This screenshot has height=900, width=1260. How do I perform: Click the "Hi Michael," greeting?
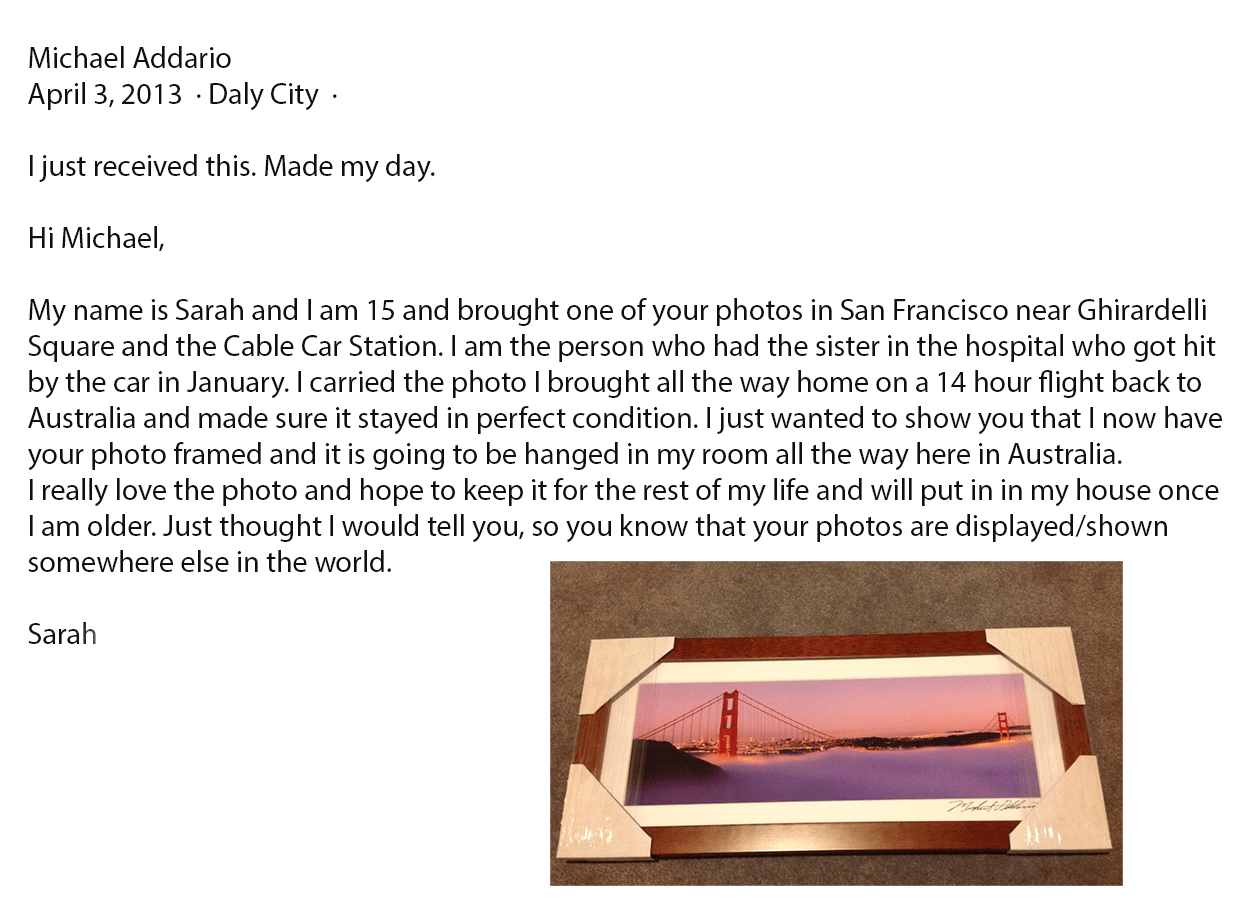tap(96, 238)
